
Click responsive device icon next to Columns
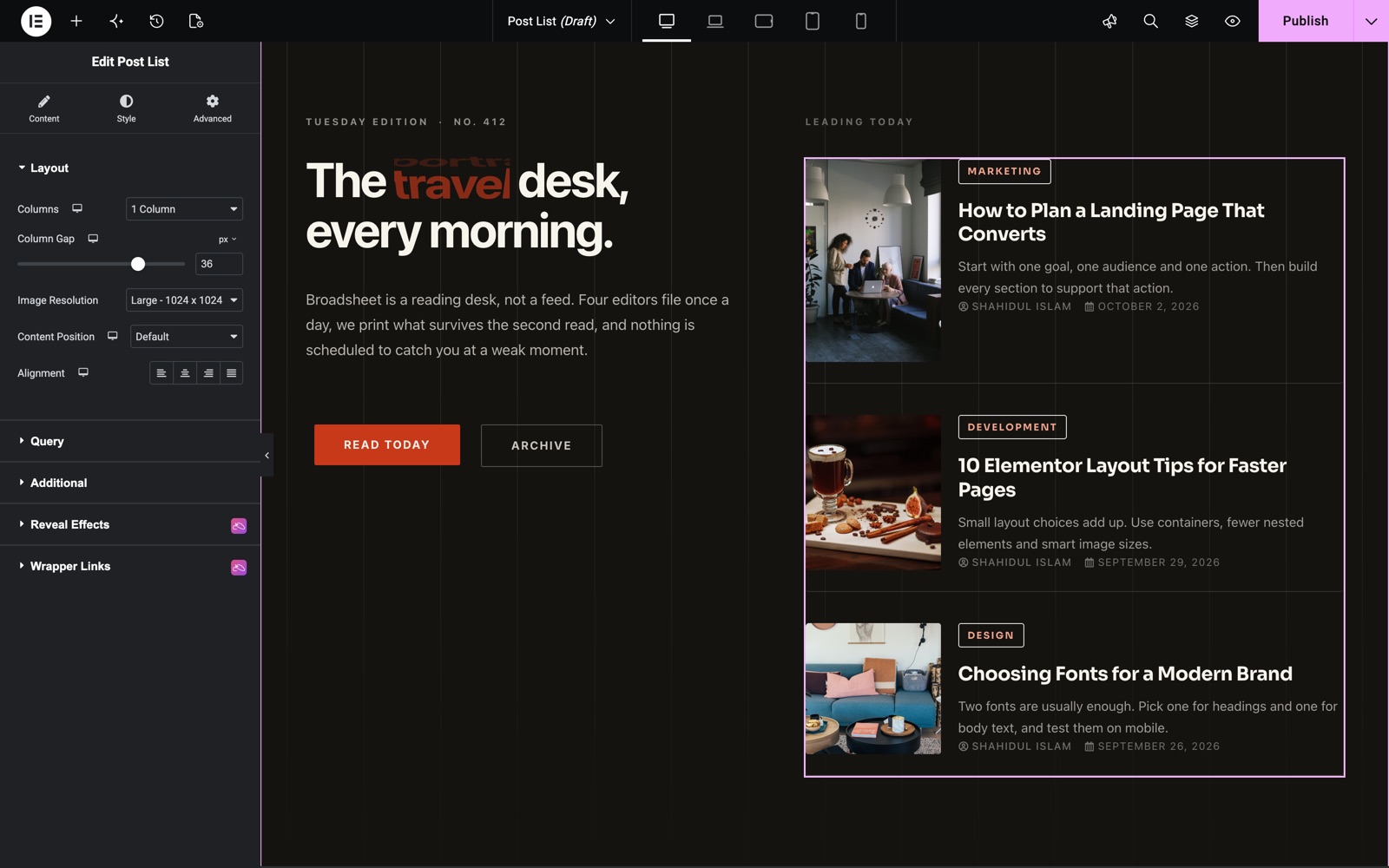pos(77,208)
